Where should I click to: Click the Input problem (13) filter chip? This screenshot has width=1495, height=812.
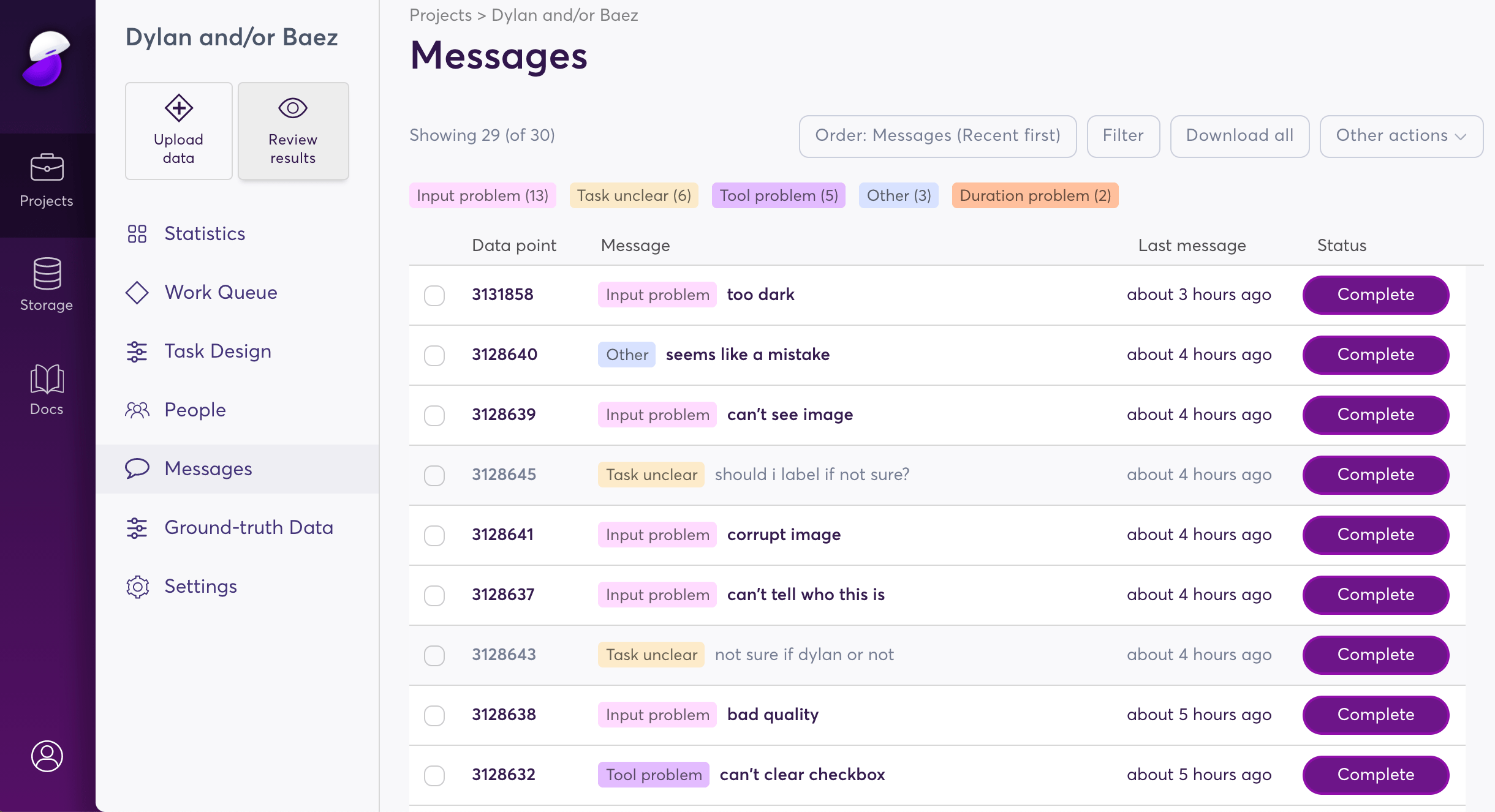(482, 195)
